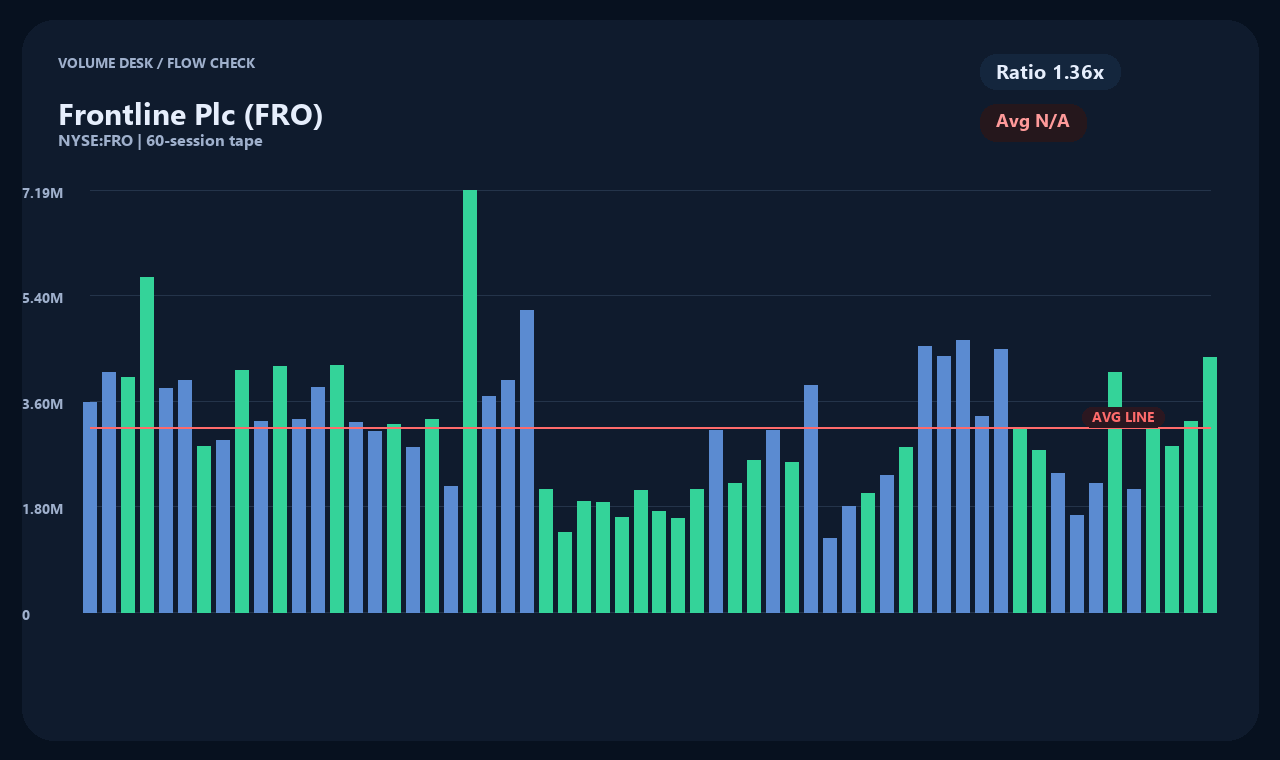Screen dimensions: 1280x760
Task: Click the Ratio 1.36x badge
Action: [1050, 72]
